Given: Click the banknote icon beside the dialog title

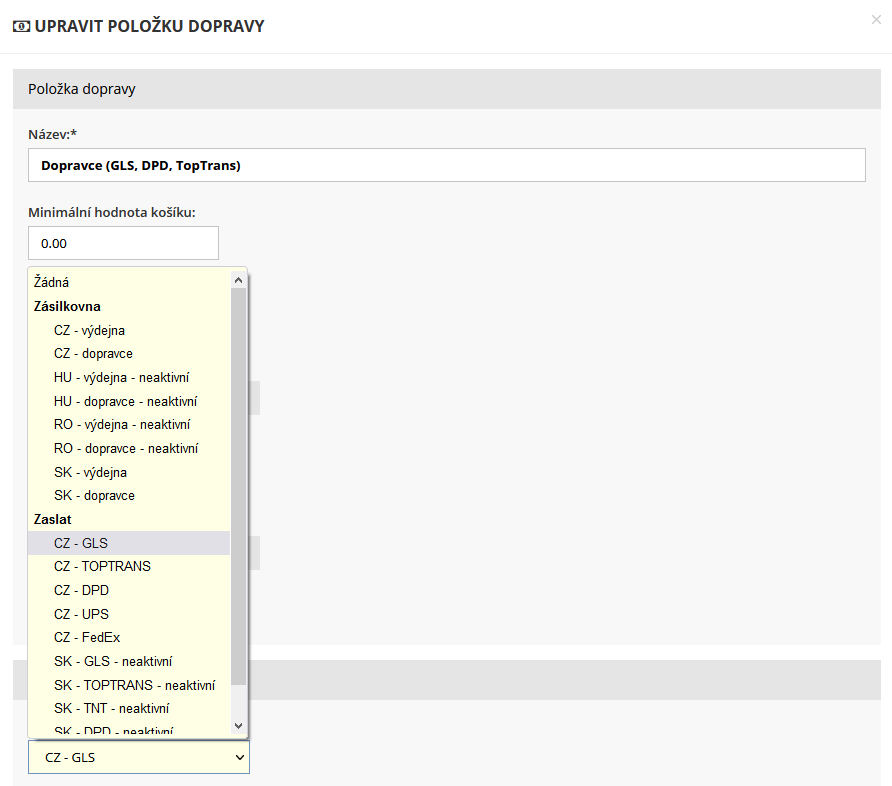Looking at the screenshot, I should pyautogui.click(x=21, y=27).
